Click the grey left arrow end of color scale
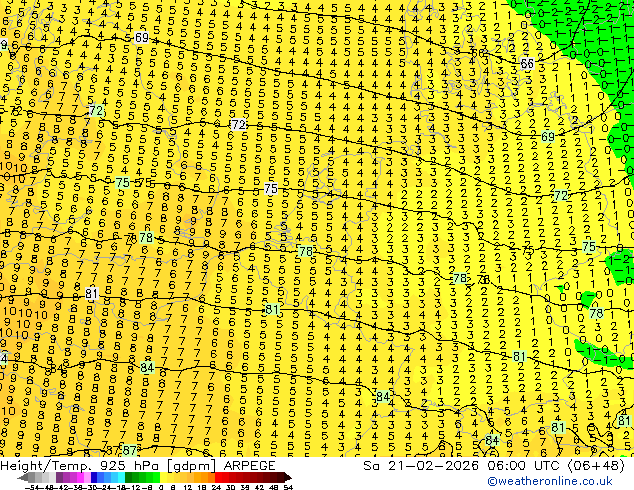The width and height of the screenshot is (634, 490). pyautogui.click(x=23, y=477)
